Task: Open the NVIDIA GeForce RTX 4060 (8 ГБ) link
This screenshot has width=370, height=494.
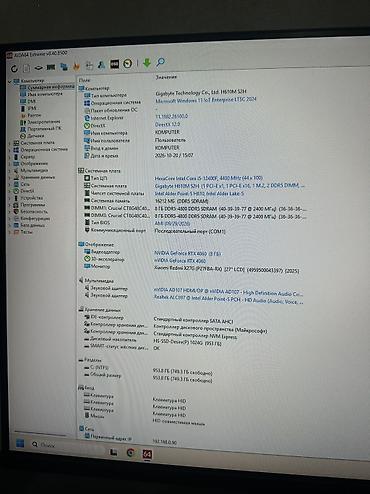Action: click(187, 254)
